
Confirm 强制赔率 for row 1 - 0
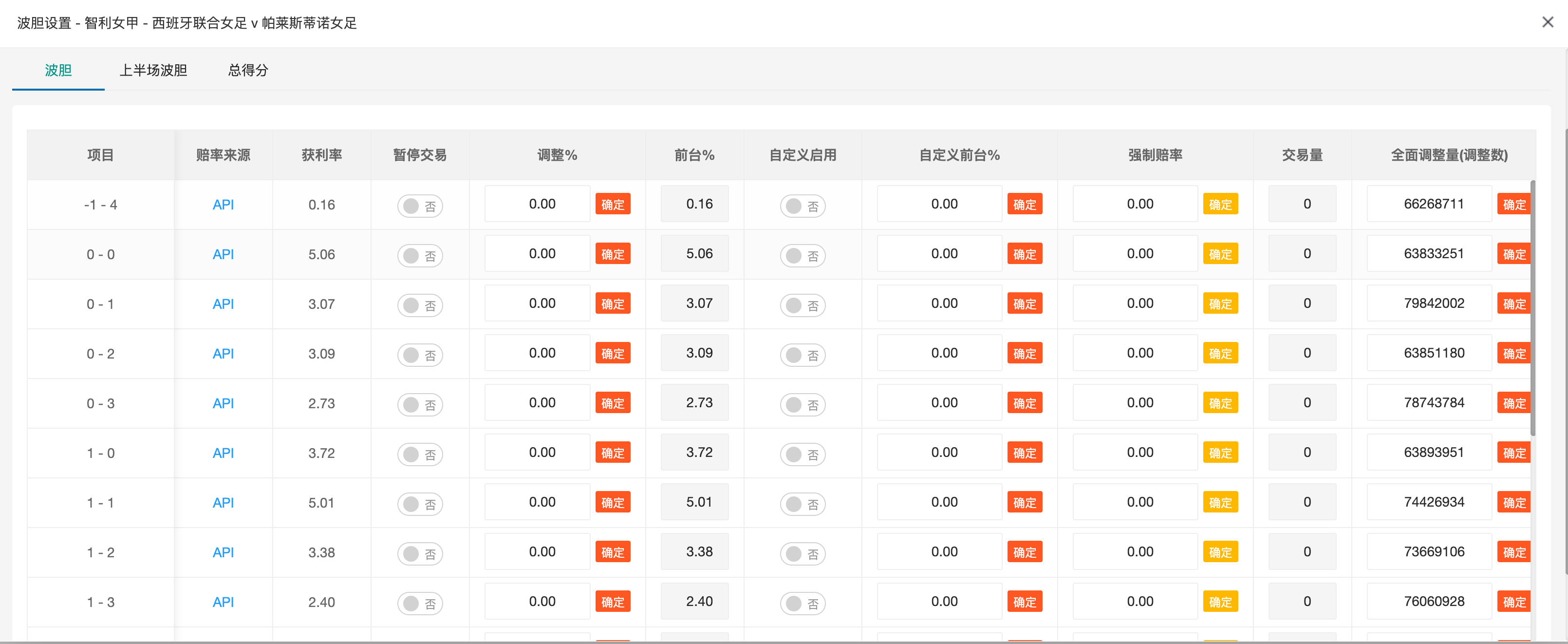tap(1220, 453)
